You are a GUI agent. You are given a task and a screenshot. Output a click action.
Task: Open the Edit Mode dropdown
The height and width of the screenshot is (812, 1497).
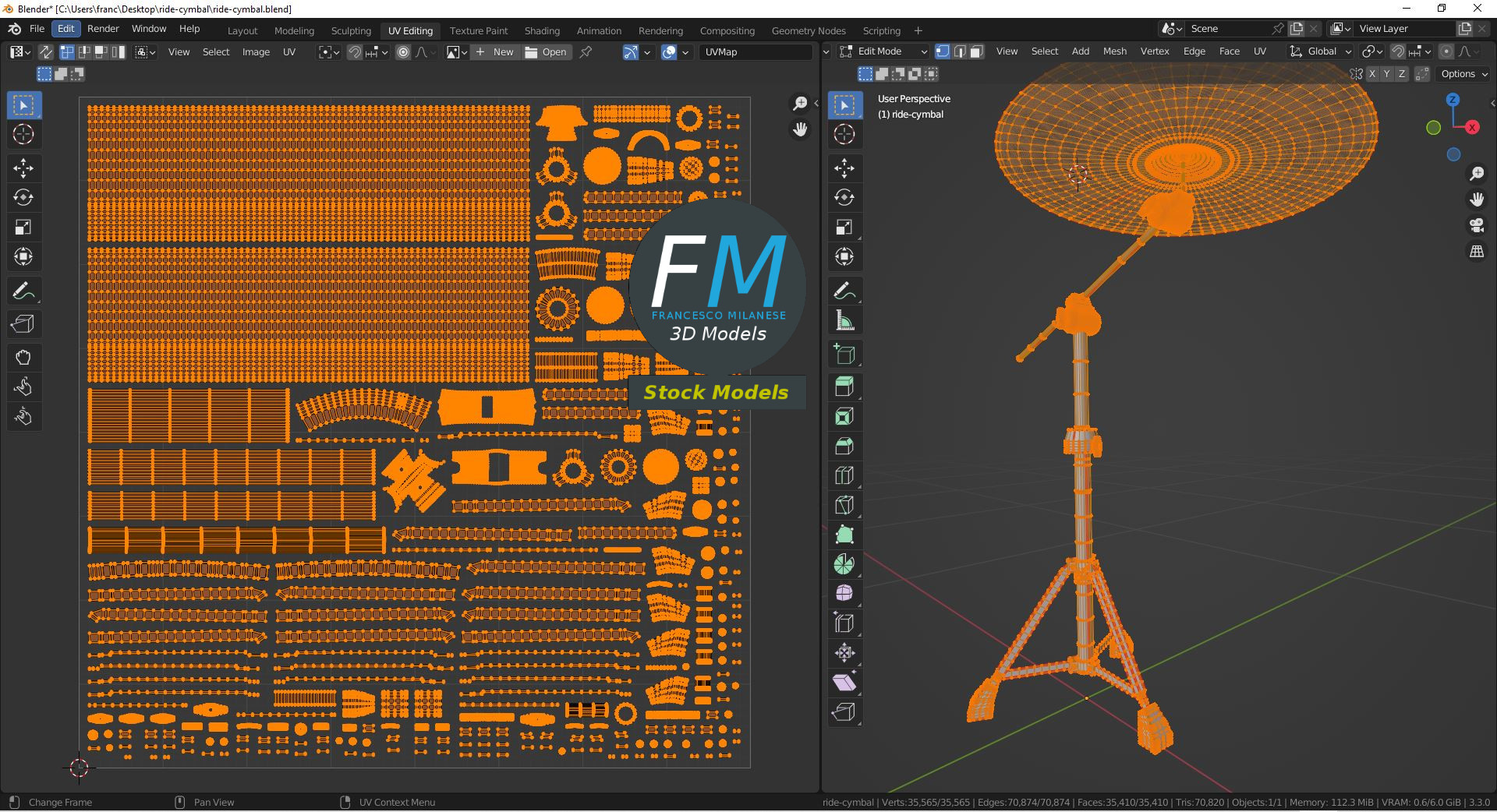tap(883, 51)
